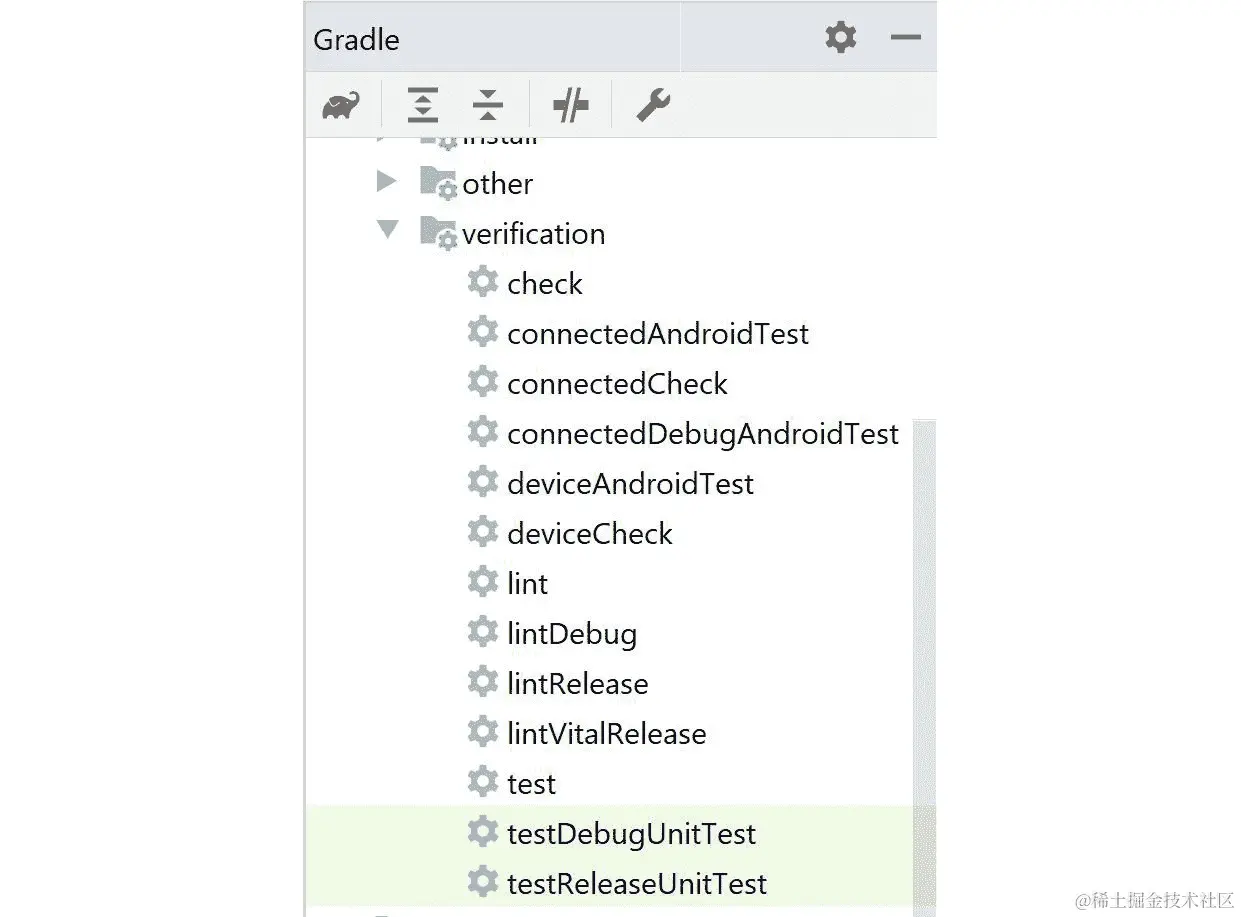Select the lintVitalRelease task
Image resolution: width=1241 pixels, height=917 pixels.
click(x=606, y=733)
